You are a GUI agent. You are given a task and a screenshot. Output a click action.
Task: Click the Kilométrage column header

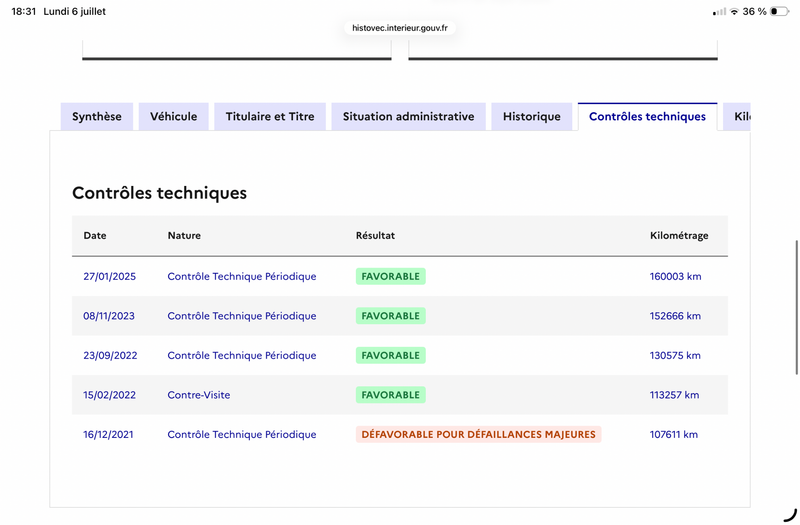[x=679, y=235]
